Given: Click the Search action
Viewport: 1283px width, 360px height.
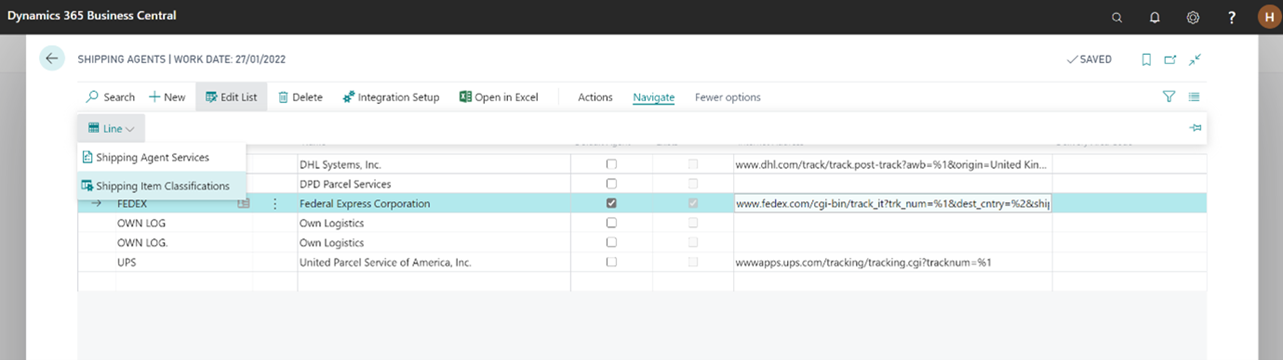Looking at the screenshot, I should (x=110, y=97).
